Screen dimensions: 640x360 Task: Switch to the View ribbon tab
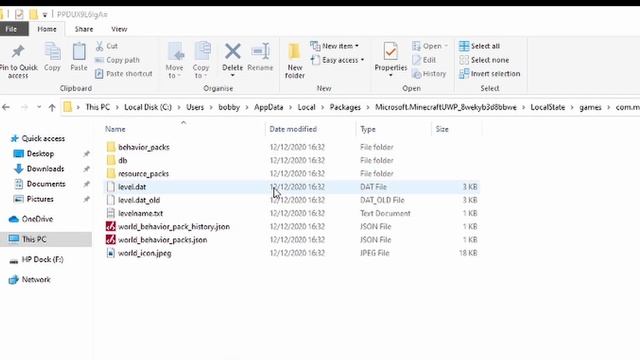tap(119, 29)
